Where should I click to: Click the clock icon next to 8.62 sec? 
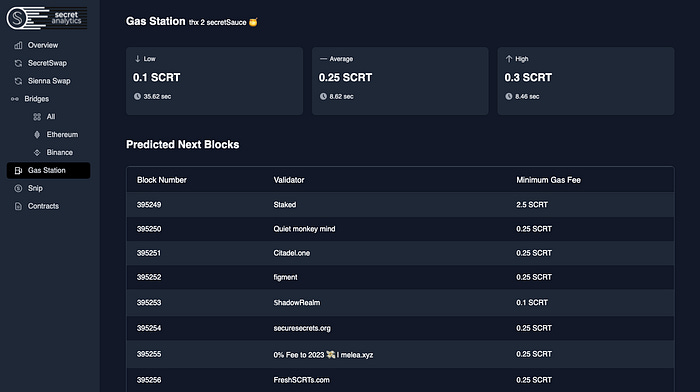323,96
